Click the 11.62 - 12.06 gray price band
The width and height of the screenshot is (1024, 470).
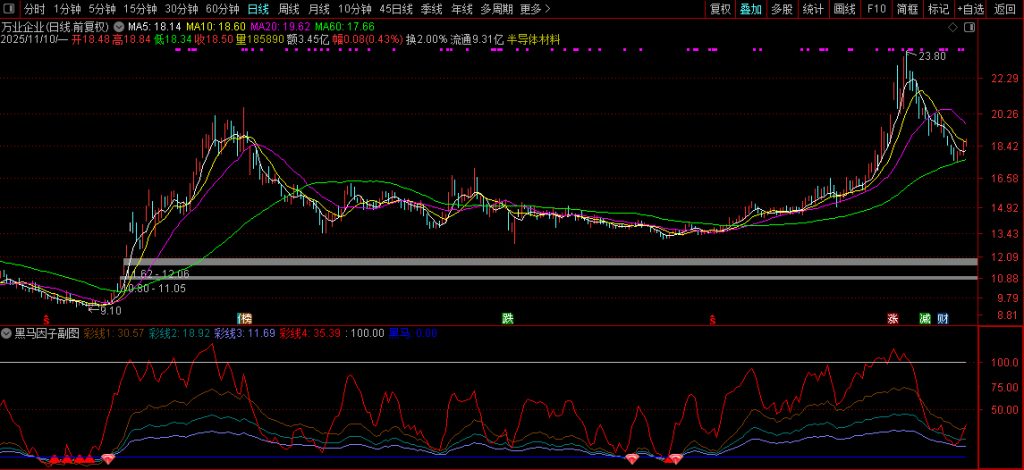[x=548, y=262]
